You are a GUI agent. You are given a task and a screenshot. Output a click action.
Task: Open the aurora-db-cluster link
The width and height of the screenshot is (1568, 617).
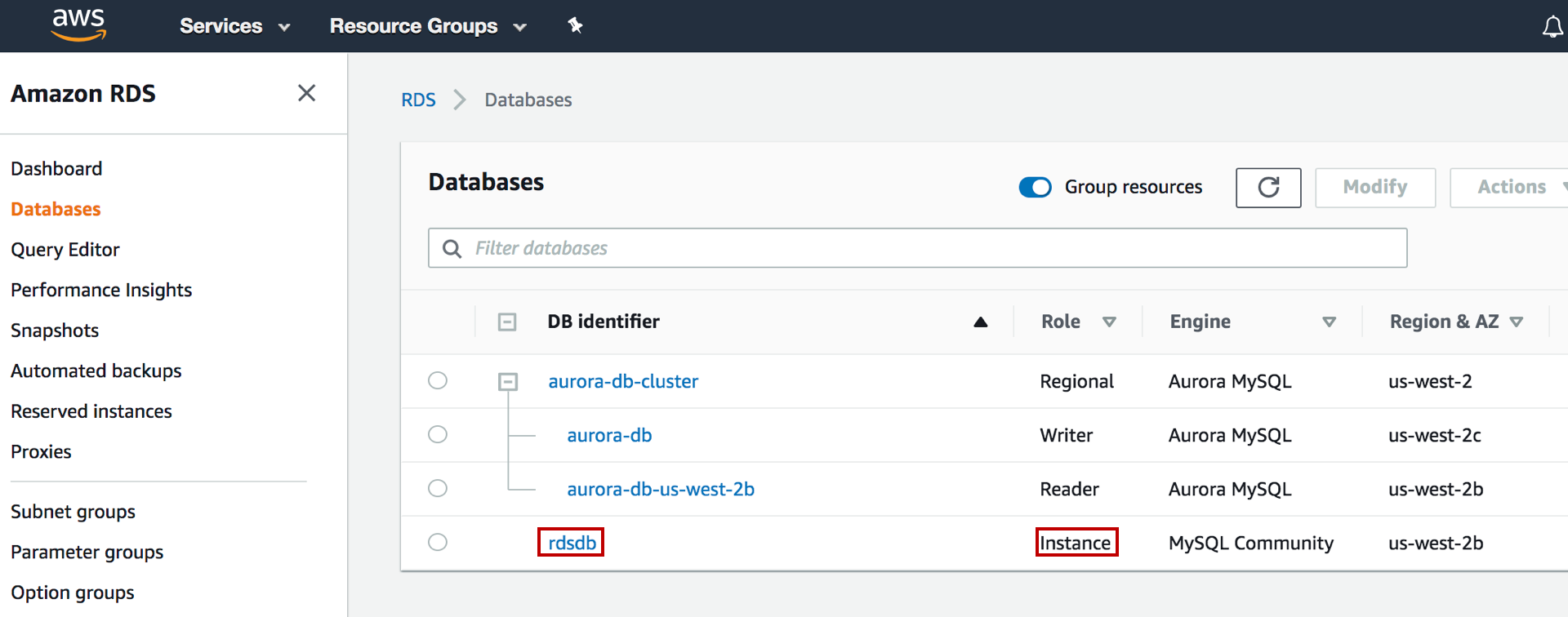pyautogui.click(x=623, y=381)
